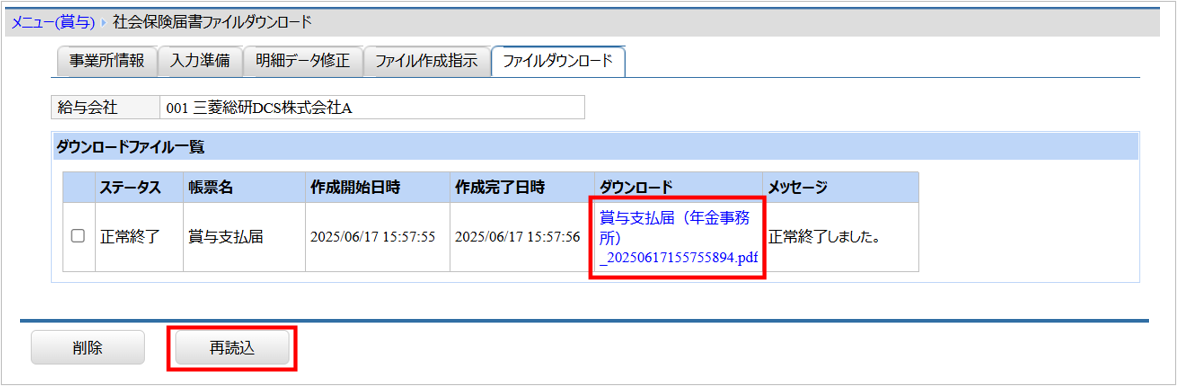Click the ダウンロード column header
Image resolution: width=1177 pixels, height=386 pixels.
pyautogui.click(x=679, y=187)
